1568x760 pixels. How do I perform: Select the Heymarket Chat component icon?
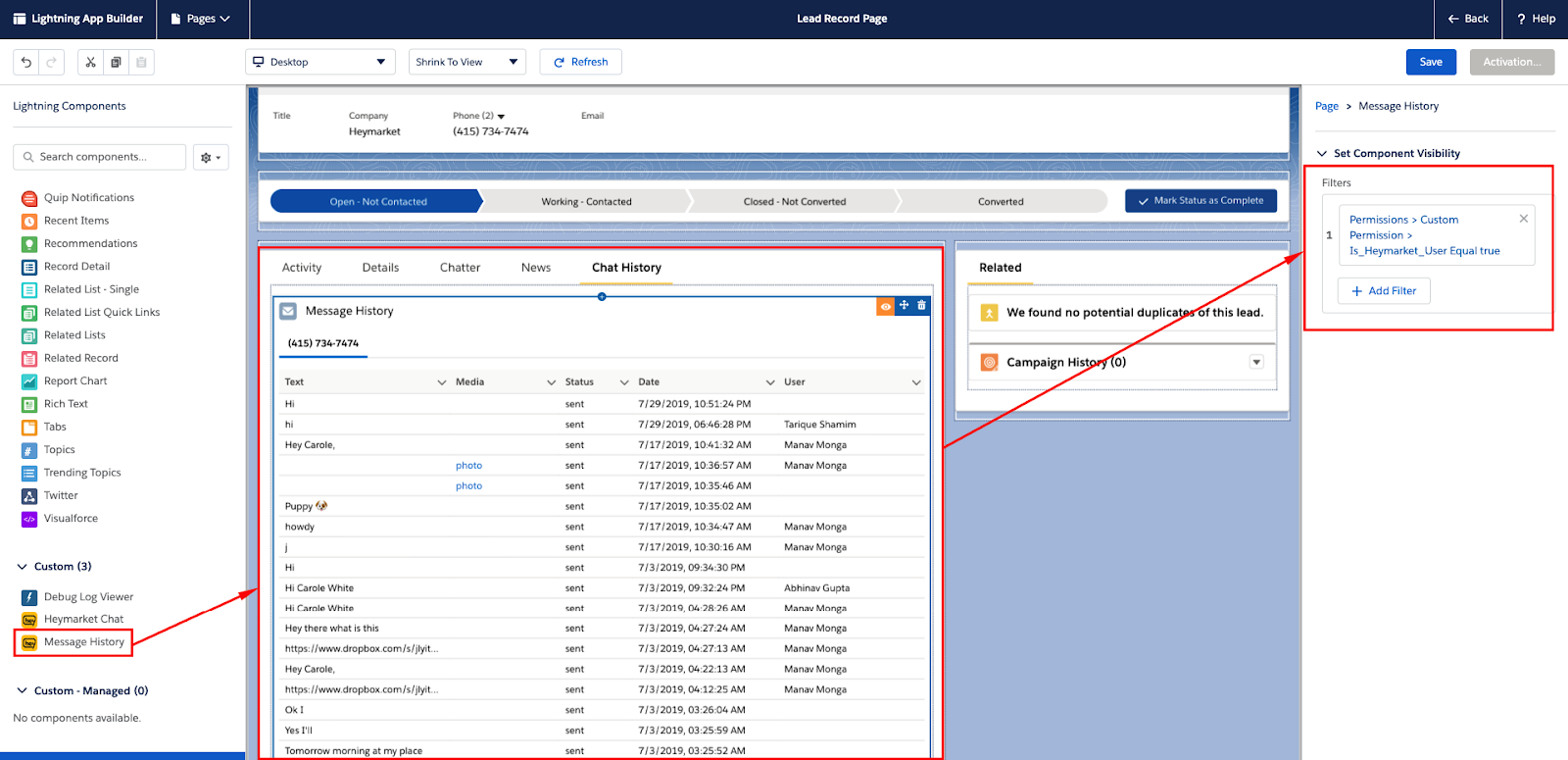[29, 620]
